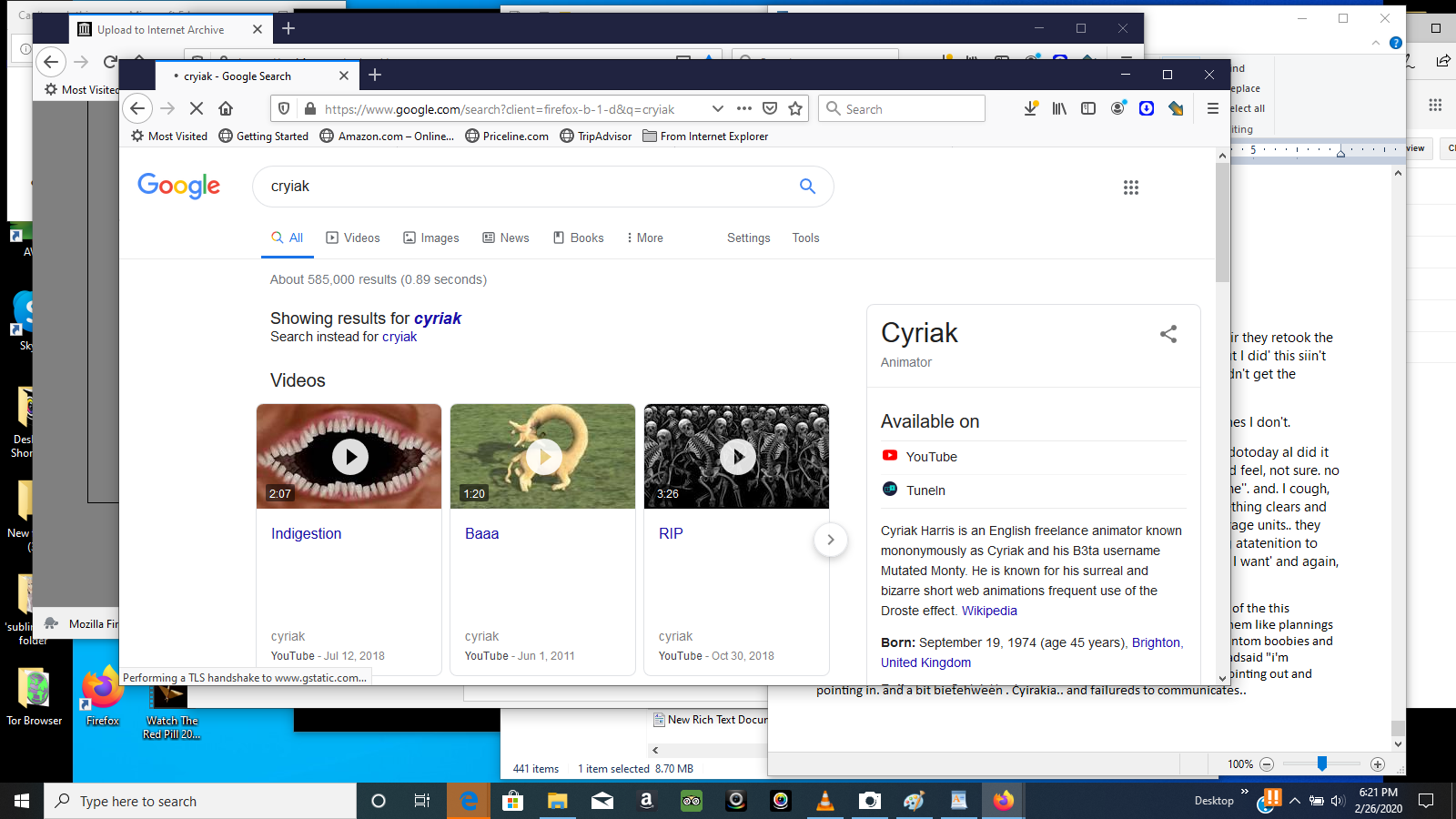Open Task View from the taskbar
This screenshot has width=1456, height=819.
[422, 801]
